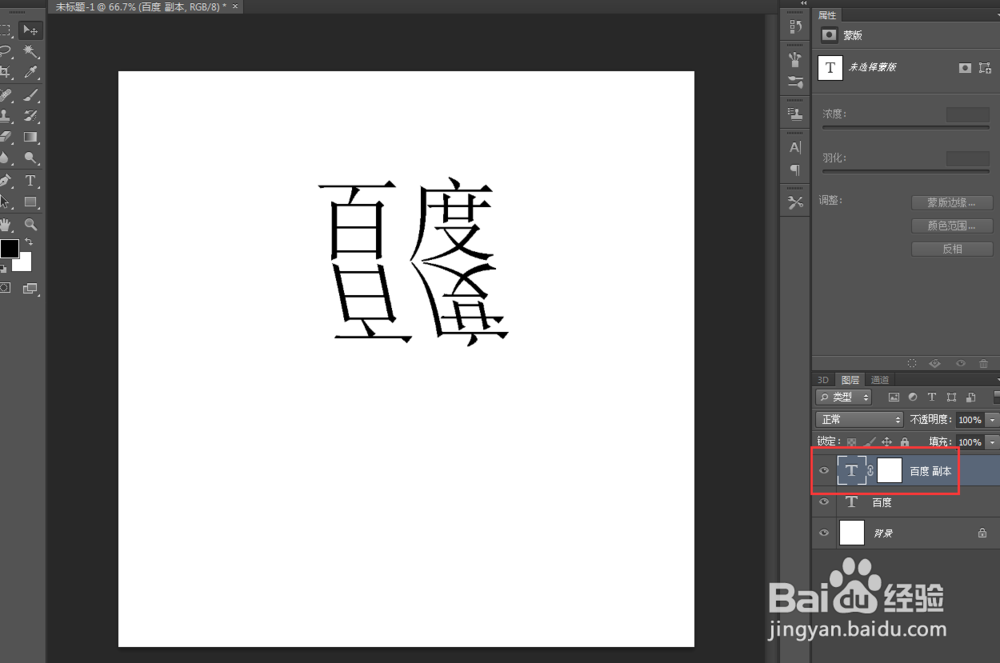Close the 未标题-1 document tab
Image resolution: width=1000 pixels, height=663 pixels.
point(235,6)
